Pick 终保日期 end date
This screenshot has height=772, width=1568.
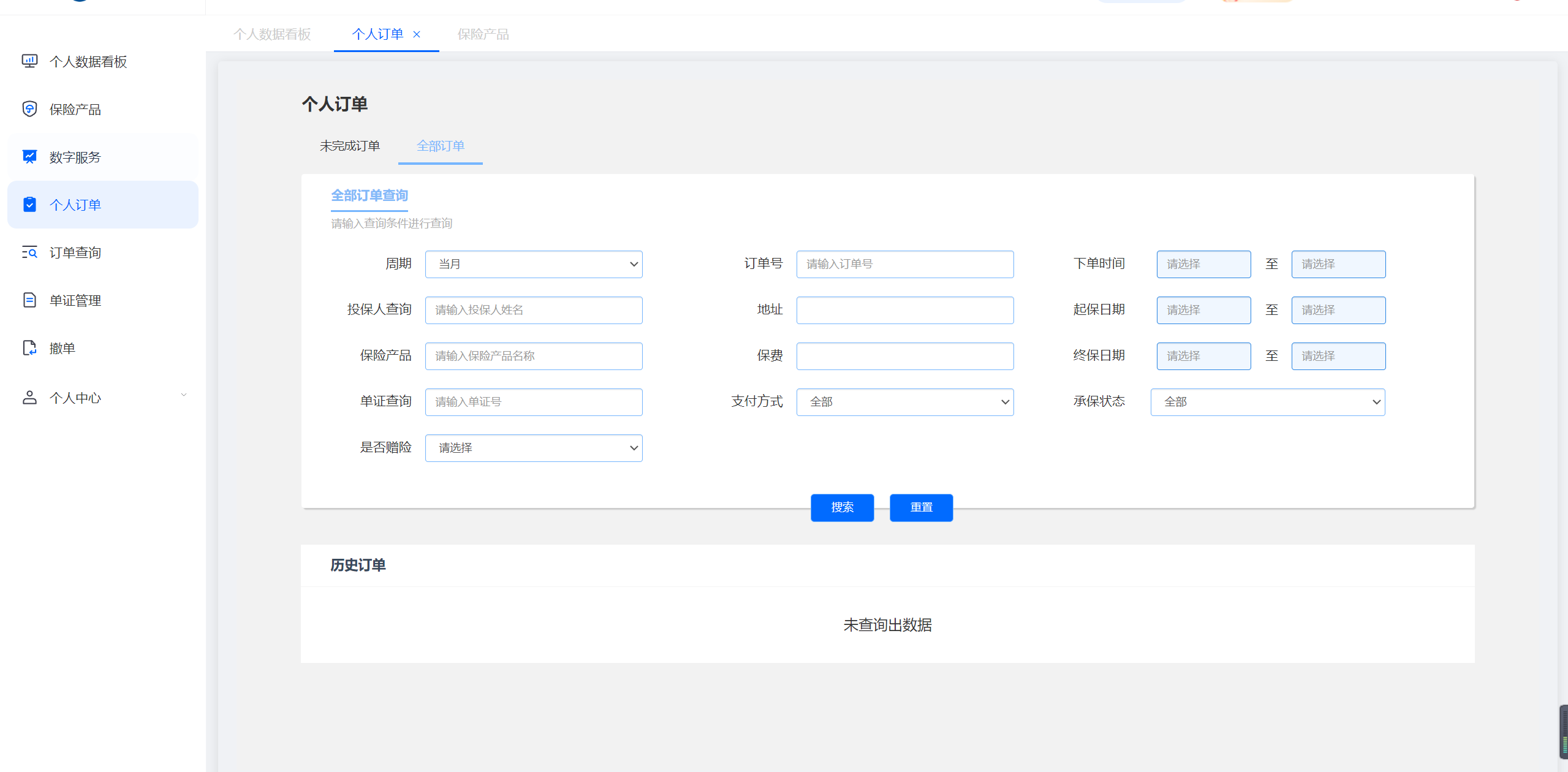coord(1338,356)
